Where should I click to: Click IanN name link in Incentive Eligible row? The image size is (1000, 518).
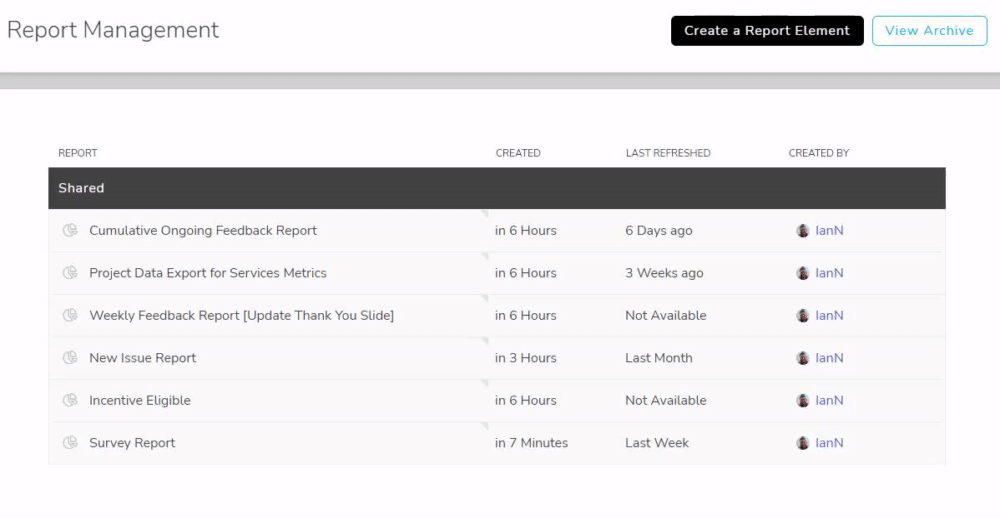coord(829,401)
